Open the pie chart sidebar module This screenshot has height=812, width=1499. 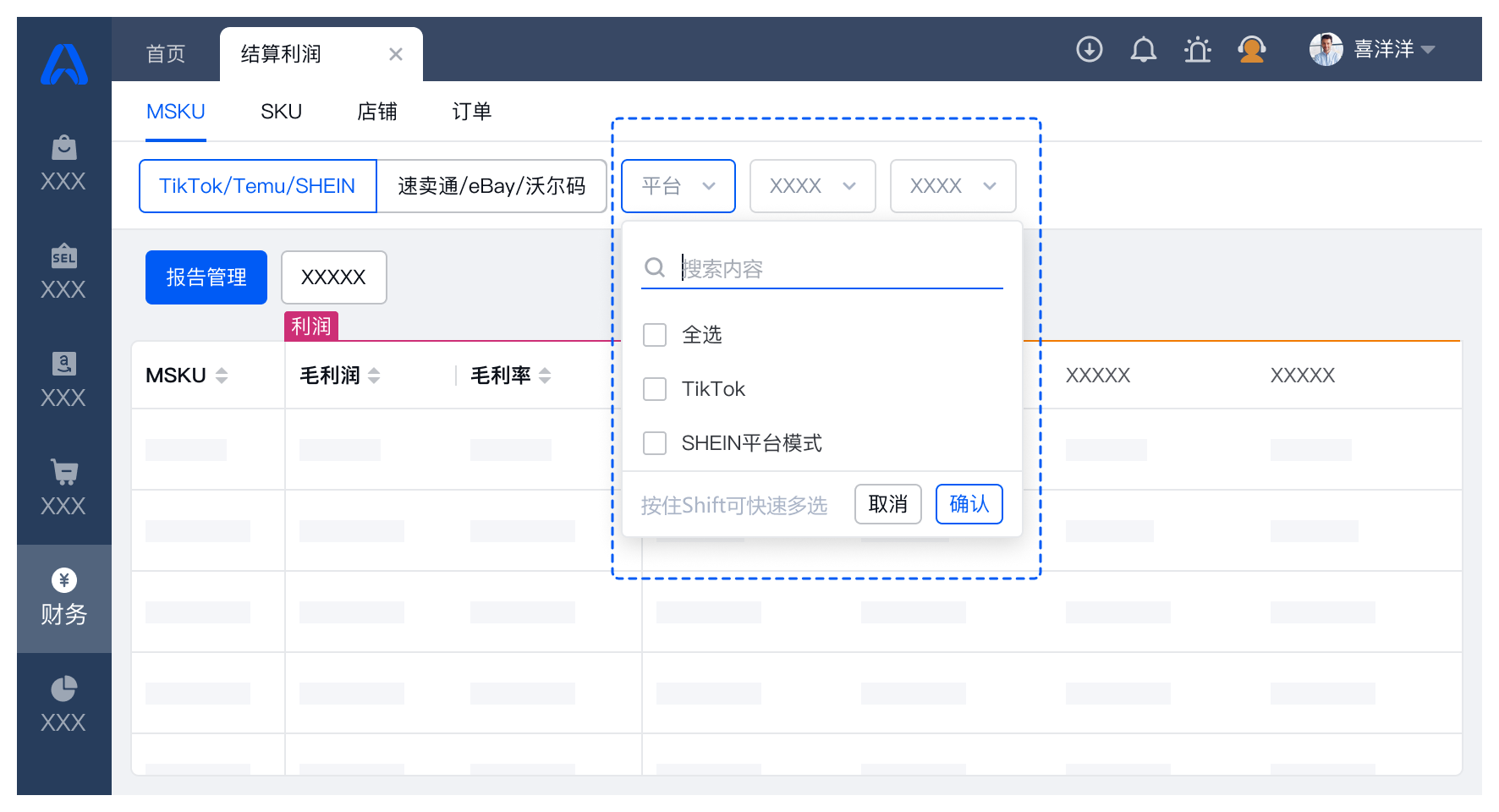64,704
